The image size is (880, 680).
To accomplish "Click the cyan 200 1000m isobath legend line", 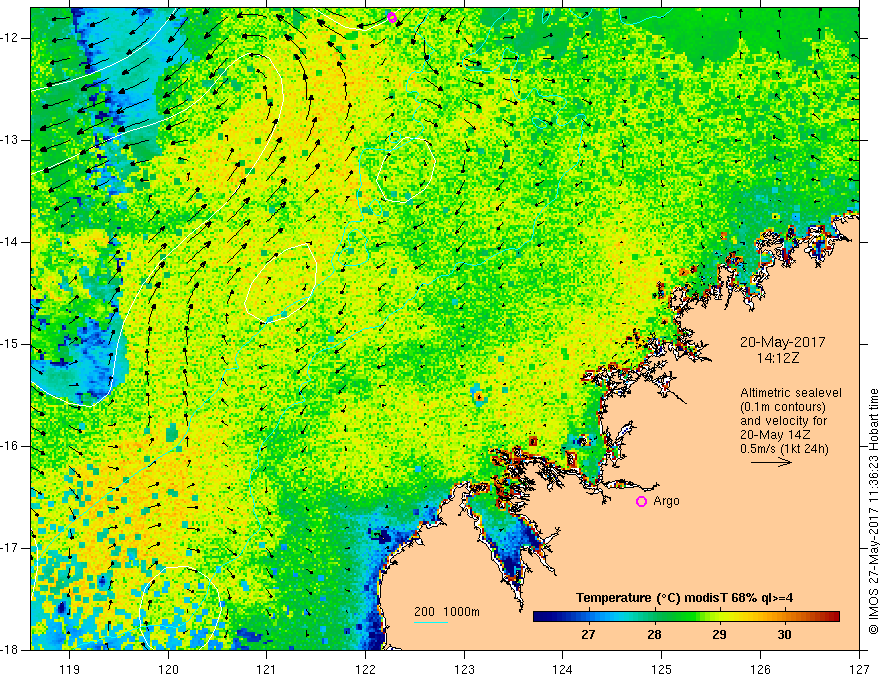I will click(431, 622).
